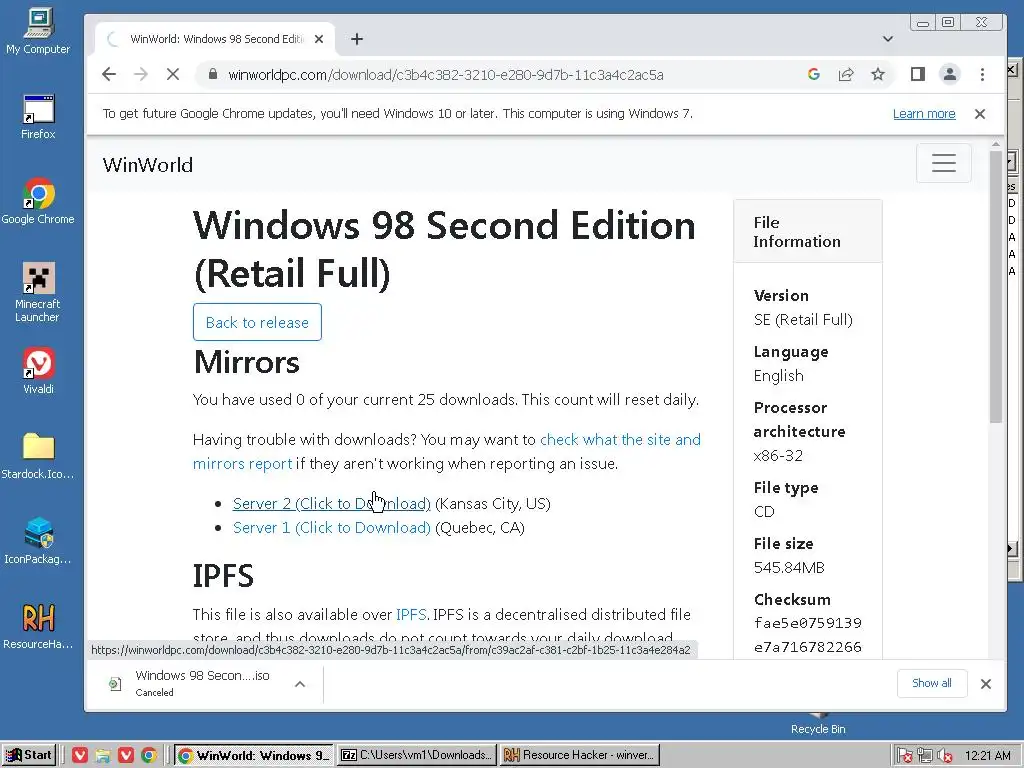
Task: Toggle the WinWorld hamburger navigation menu
Action: 944,163
